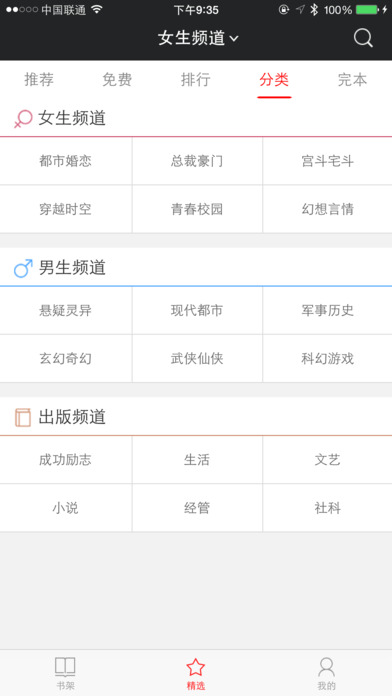Viewport: 392px width, 696px height.
Task: Switch to the 完本 tab
Action: (352, 80)
